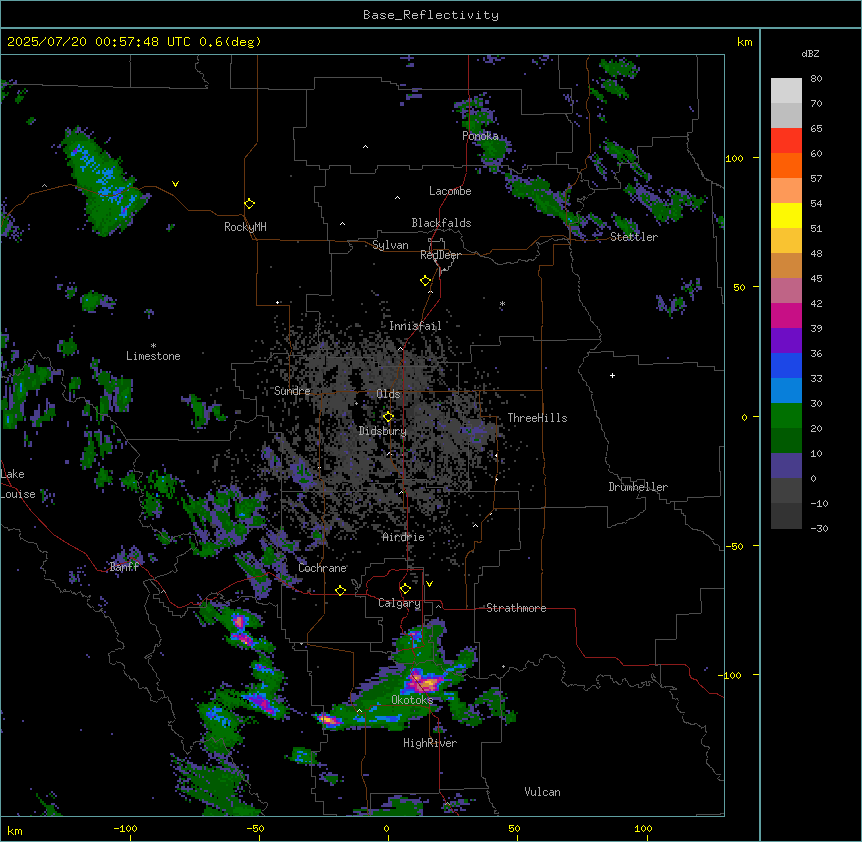Screen dimensions: 862x842
Task: Click the RockyMH label
Action: [245, 227]
